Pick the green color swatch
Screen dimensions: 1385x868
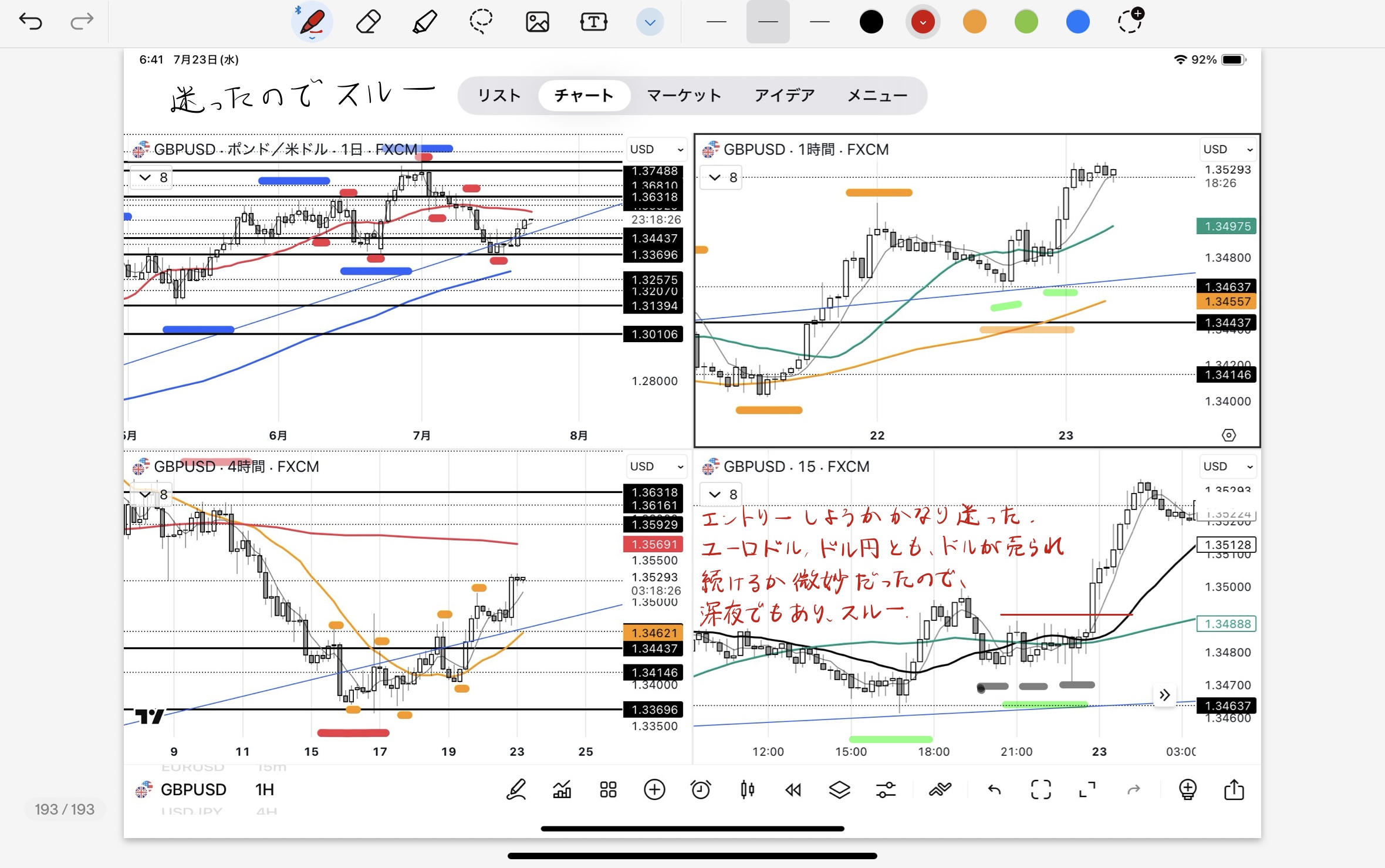[x=1026, y=22]
